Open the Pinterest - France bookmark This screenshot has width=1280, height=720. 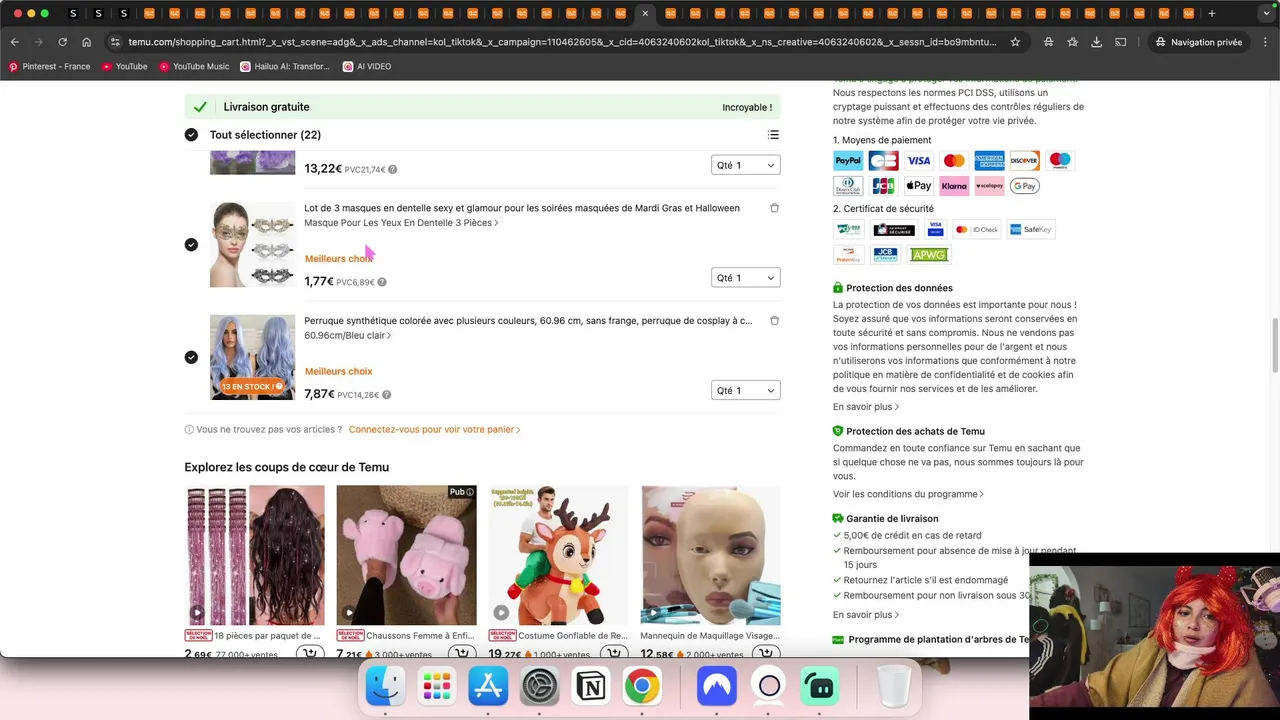click(x=49, y=66)
